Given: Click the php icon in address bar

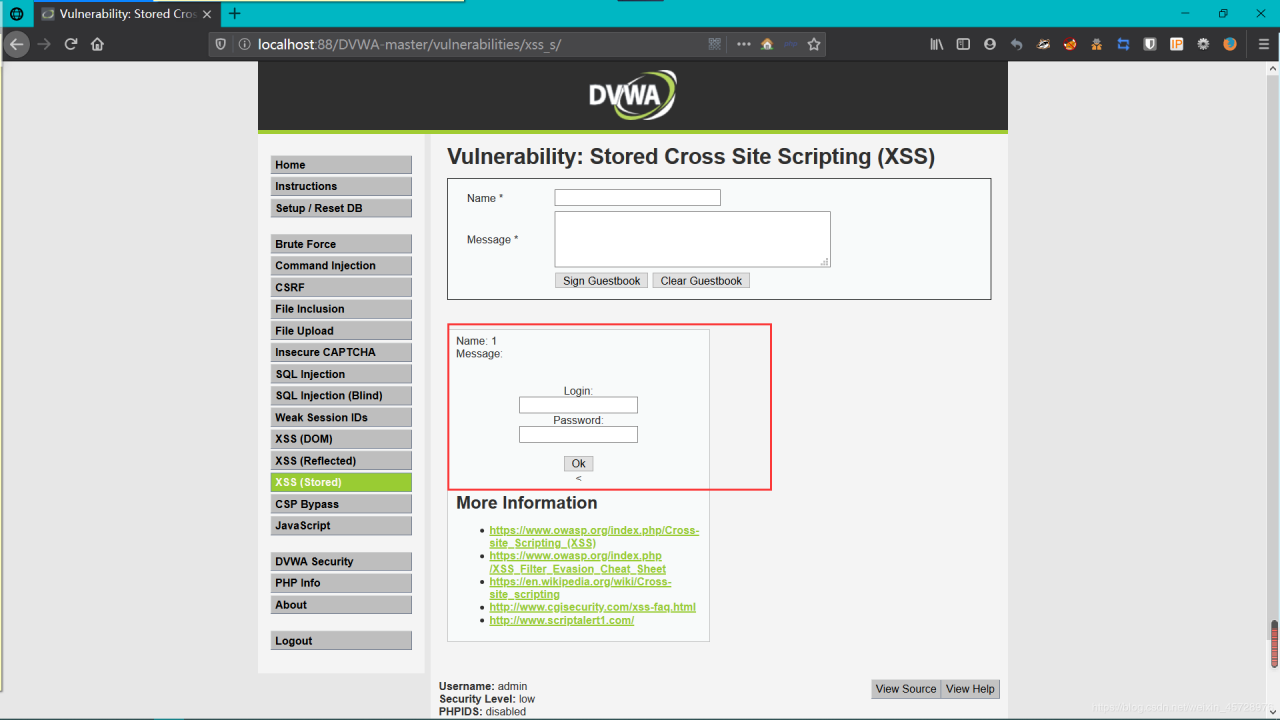Looking at the screenshot, I should (x=791, y=44).
